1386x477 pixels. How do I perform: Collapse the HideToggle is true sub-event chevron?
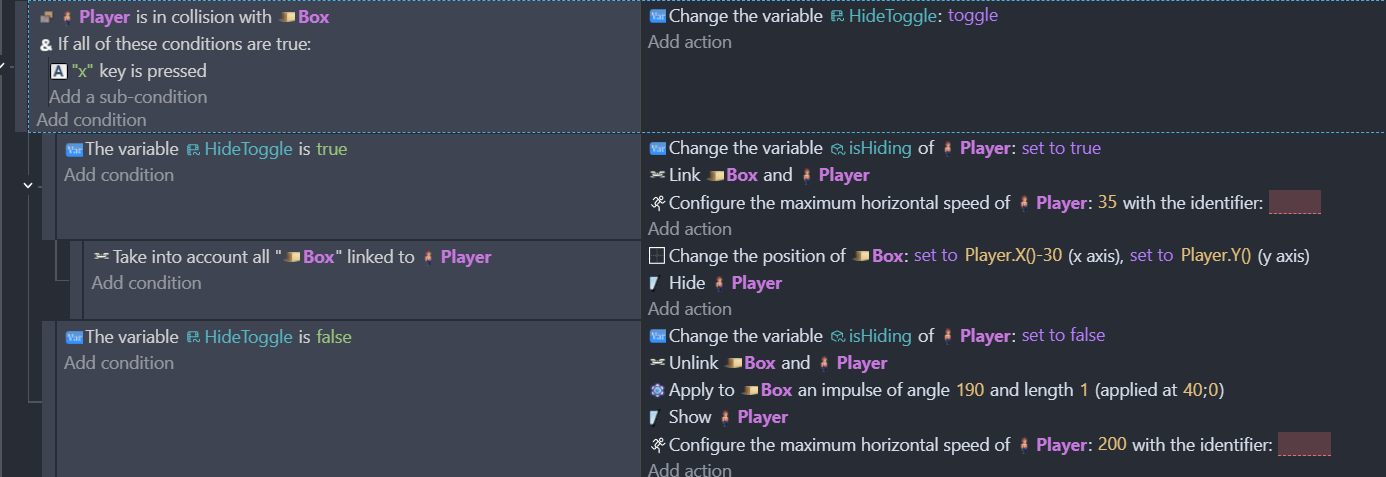27,185
